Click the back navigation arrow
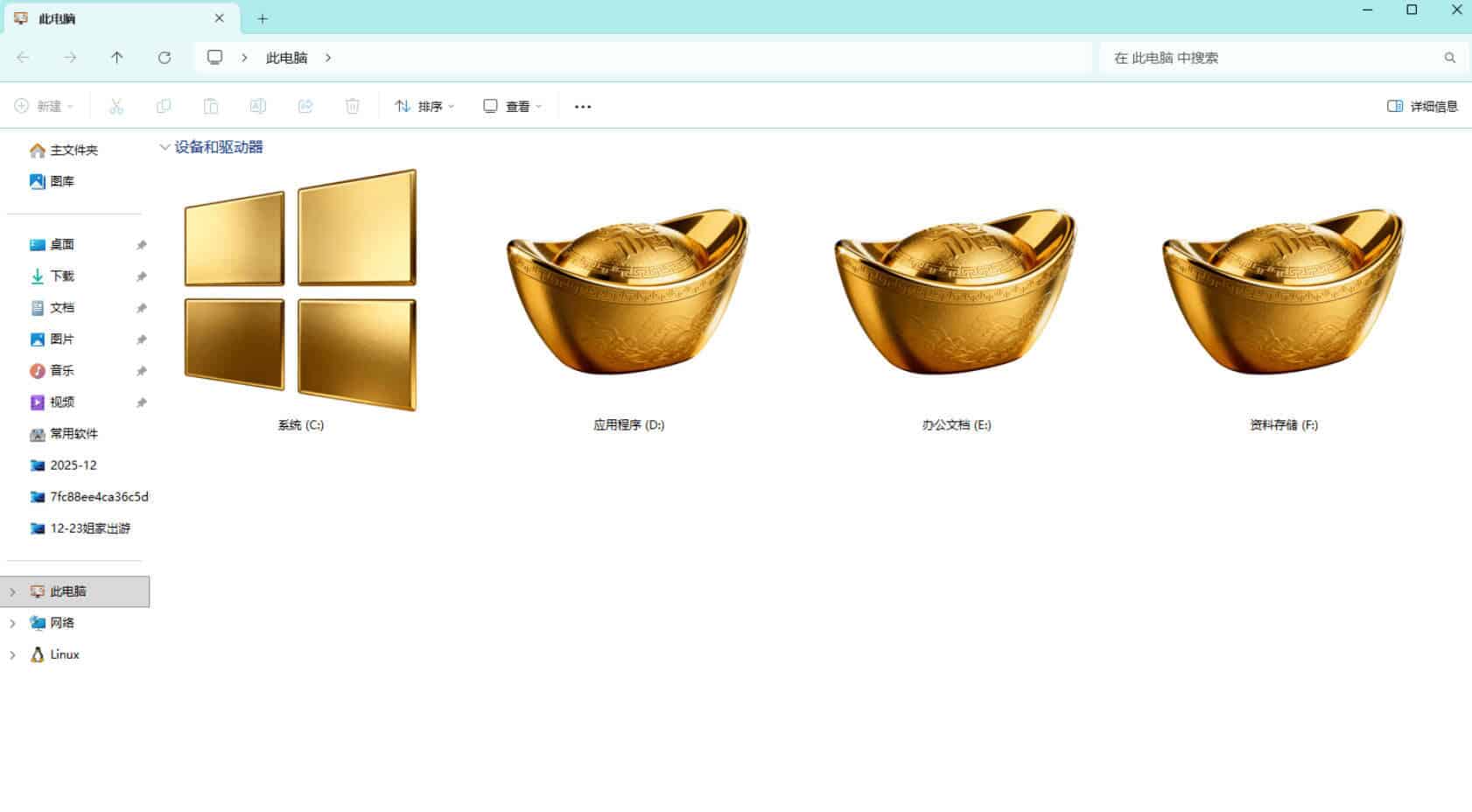Image resolution: width=1472 pixels, height=812 pixels. click(x=23, y=57)
